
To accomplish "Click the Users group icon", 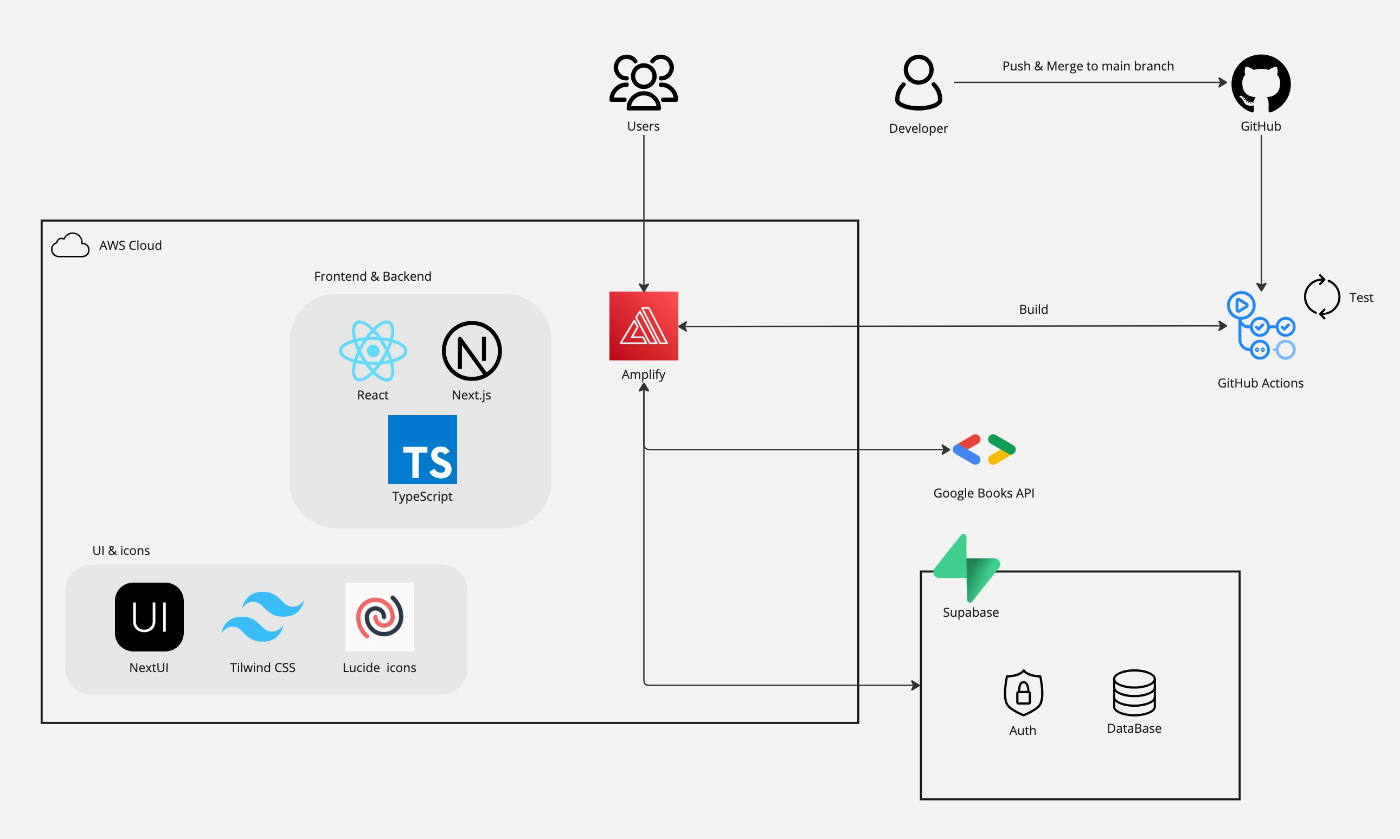I will (x=643, y=83).
